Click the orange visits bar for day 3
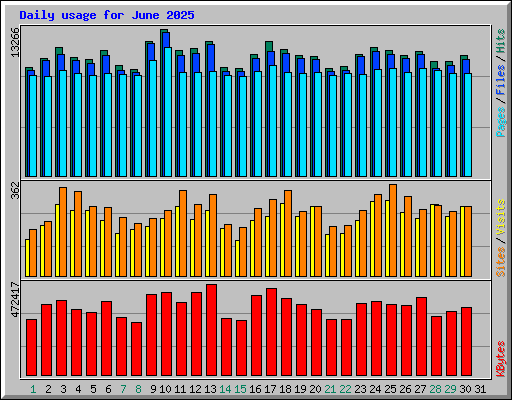This screenshot has width=512, height=400. pos(63,232)
